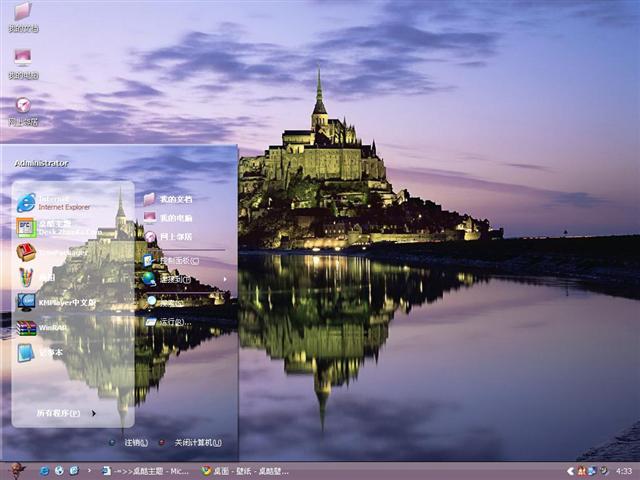This screenshot has width=640, height=480.
Task: Open 我的电脑 desktop icon
Action: pos(23,64)
